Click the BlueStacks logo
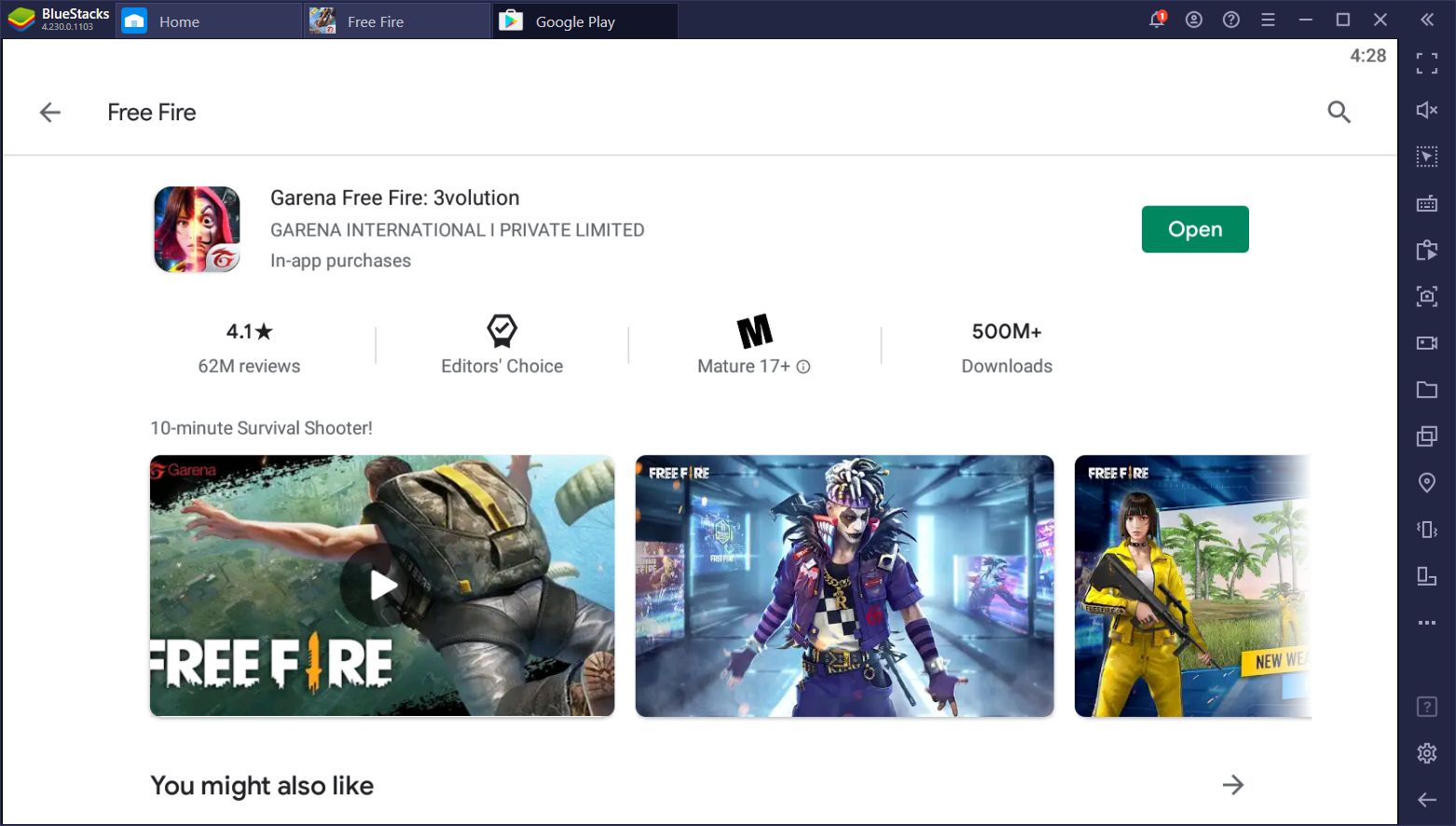Screen dimensions: 1456x826 point(21,20)
